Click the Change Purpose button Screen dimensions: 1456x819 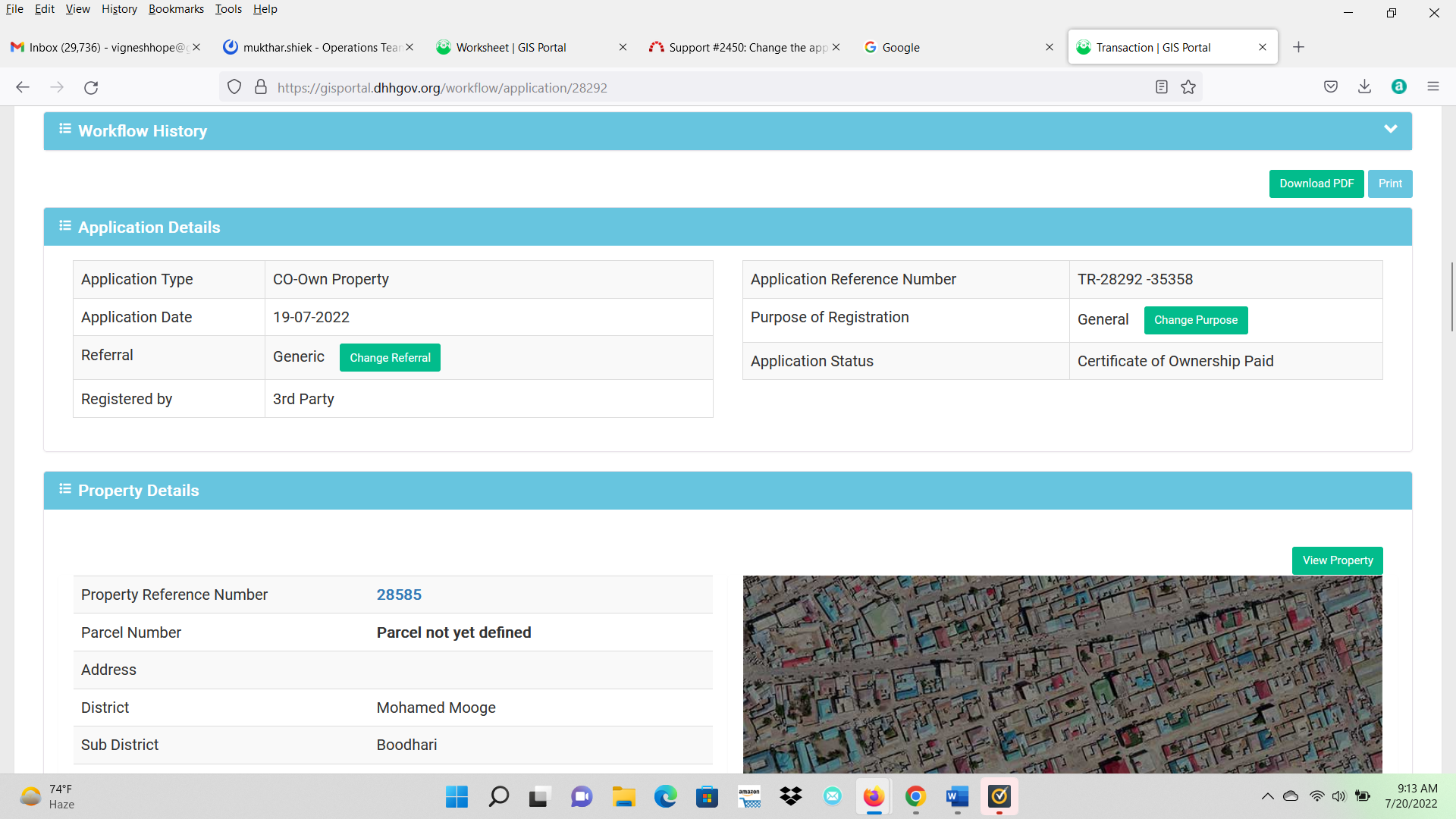coord(1196,320)
